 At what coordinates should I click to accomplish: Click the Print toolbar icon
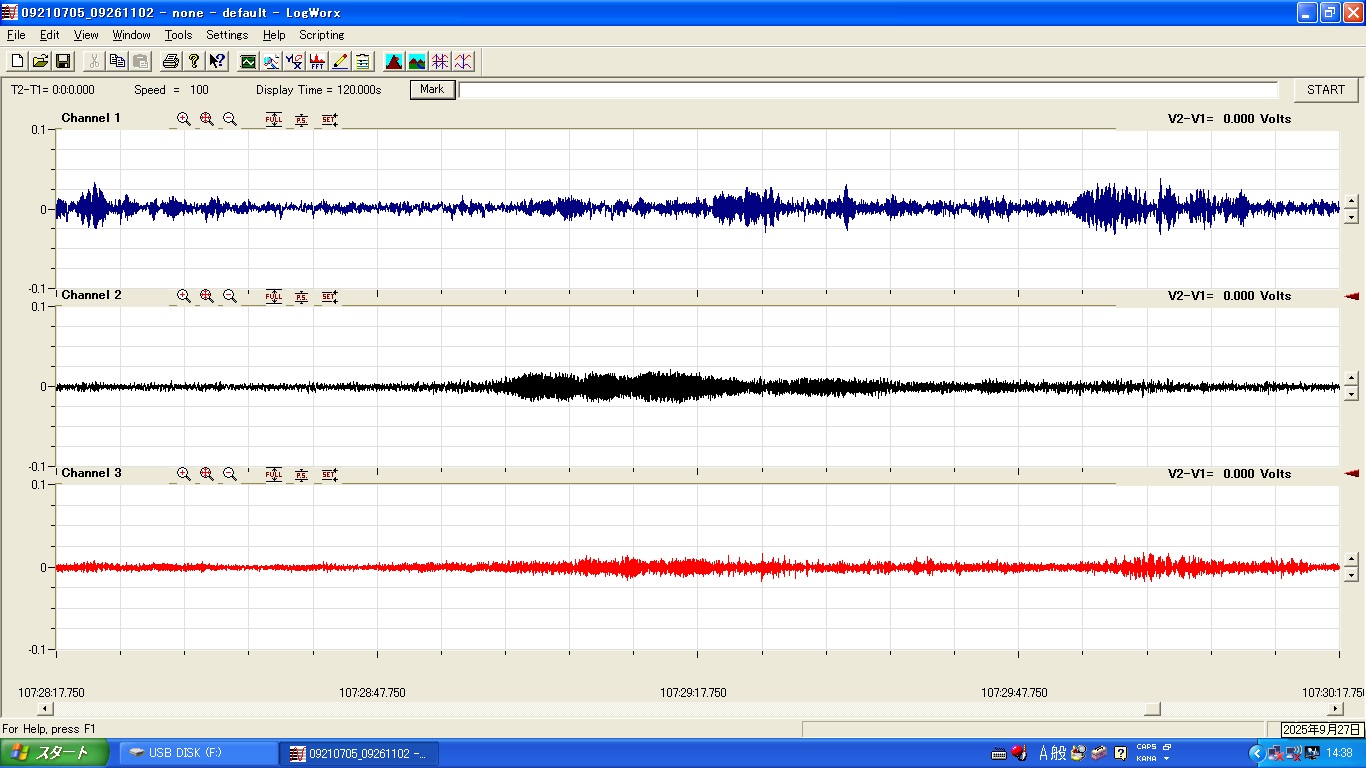point(171,61)
